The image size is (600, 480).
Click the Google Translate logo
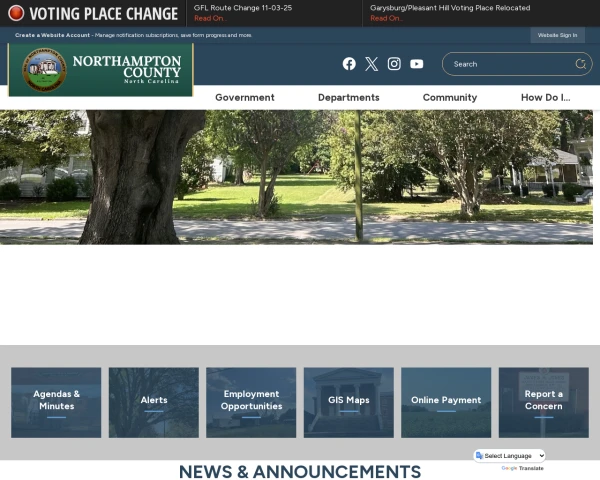point(509,468)
